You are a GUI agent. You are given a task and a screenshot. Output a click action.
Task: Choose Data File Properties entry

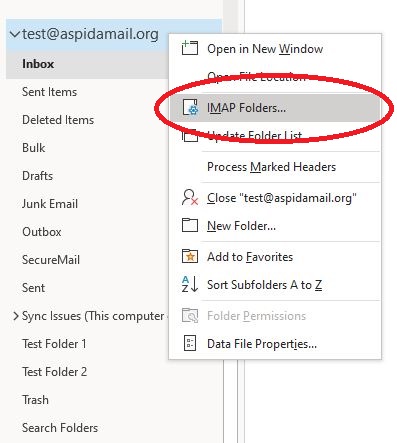[x=262, y=344]
